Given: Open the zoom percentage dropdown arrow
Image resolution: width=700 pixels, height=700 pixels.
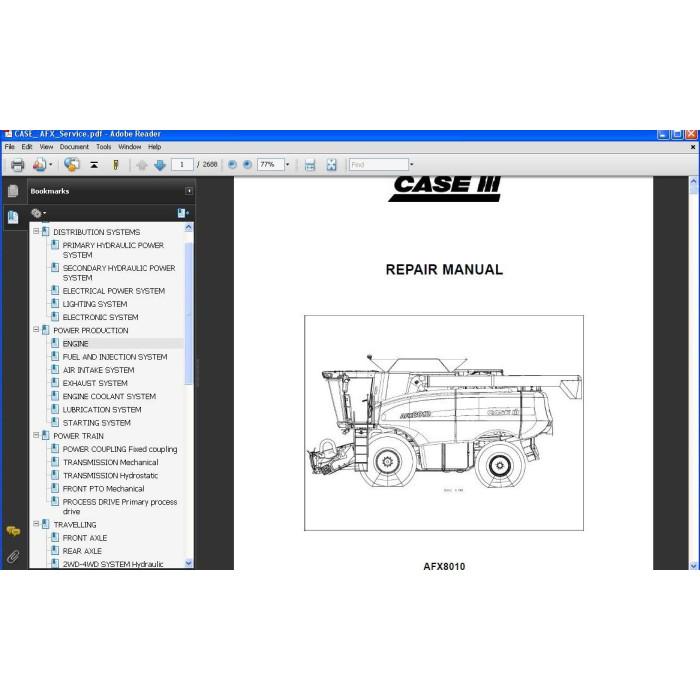Looking at the screenshot, I should [287, 165].
